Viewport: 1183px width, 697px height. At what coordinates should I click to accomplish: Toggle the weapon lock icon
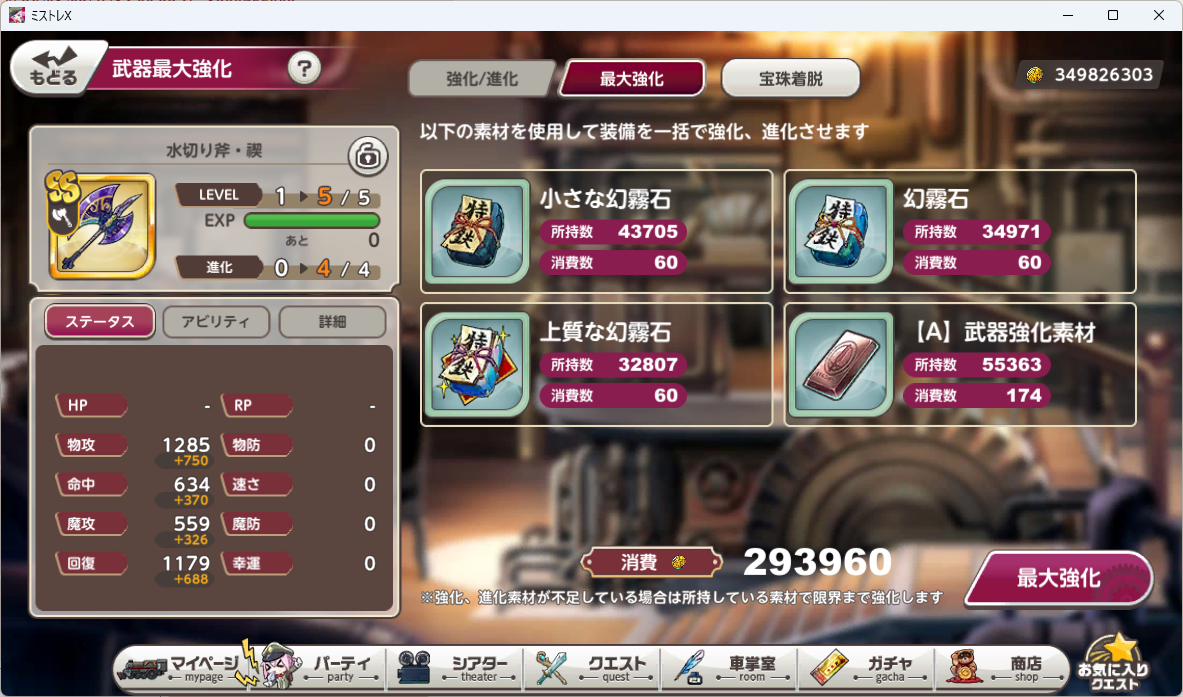pyautogui.click(x=367, y=156)
